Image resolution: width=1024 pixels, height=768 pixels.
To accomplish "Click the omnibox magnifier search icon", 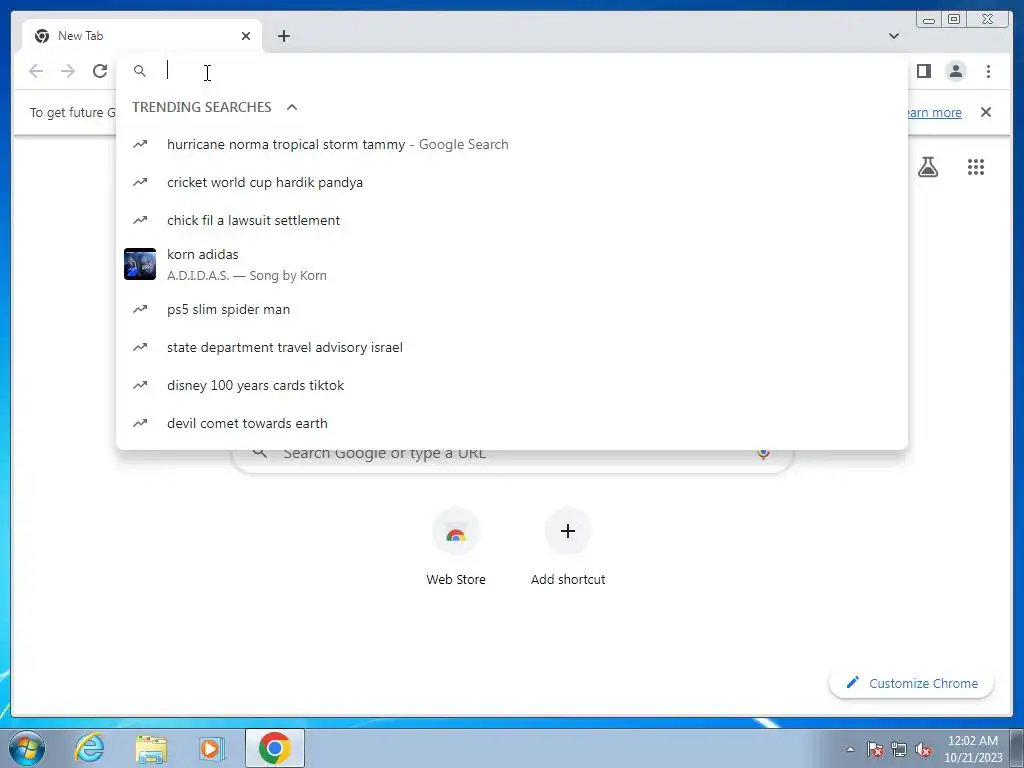I will click(140, 71).
